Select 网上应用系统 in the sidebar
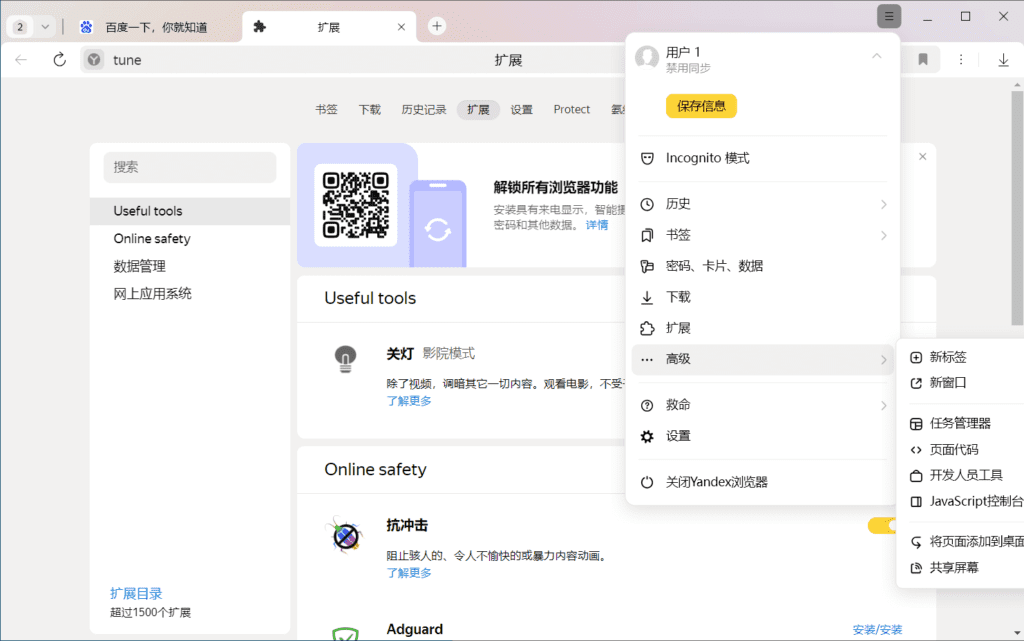 190,294
